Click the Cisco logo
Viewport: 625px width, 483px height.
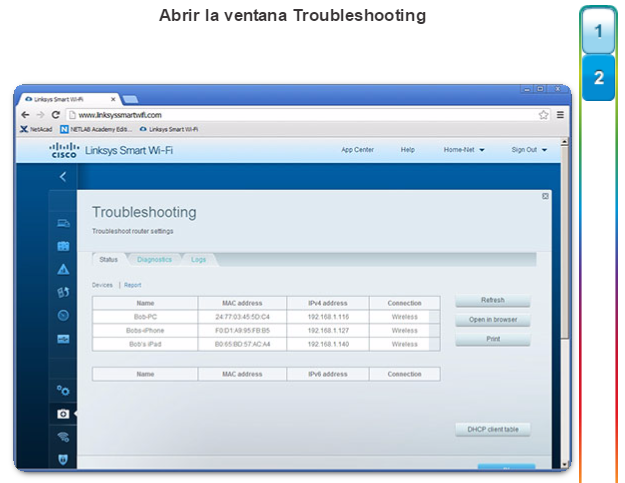click(64, 150)
